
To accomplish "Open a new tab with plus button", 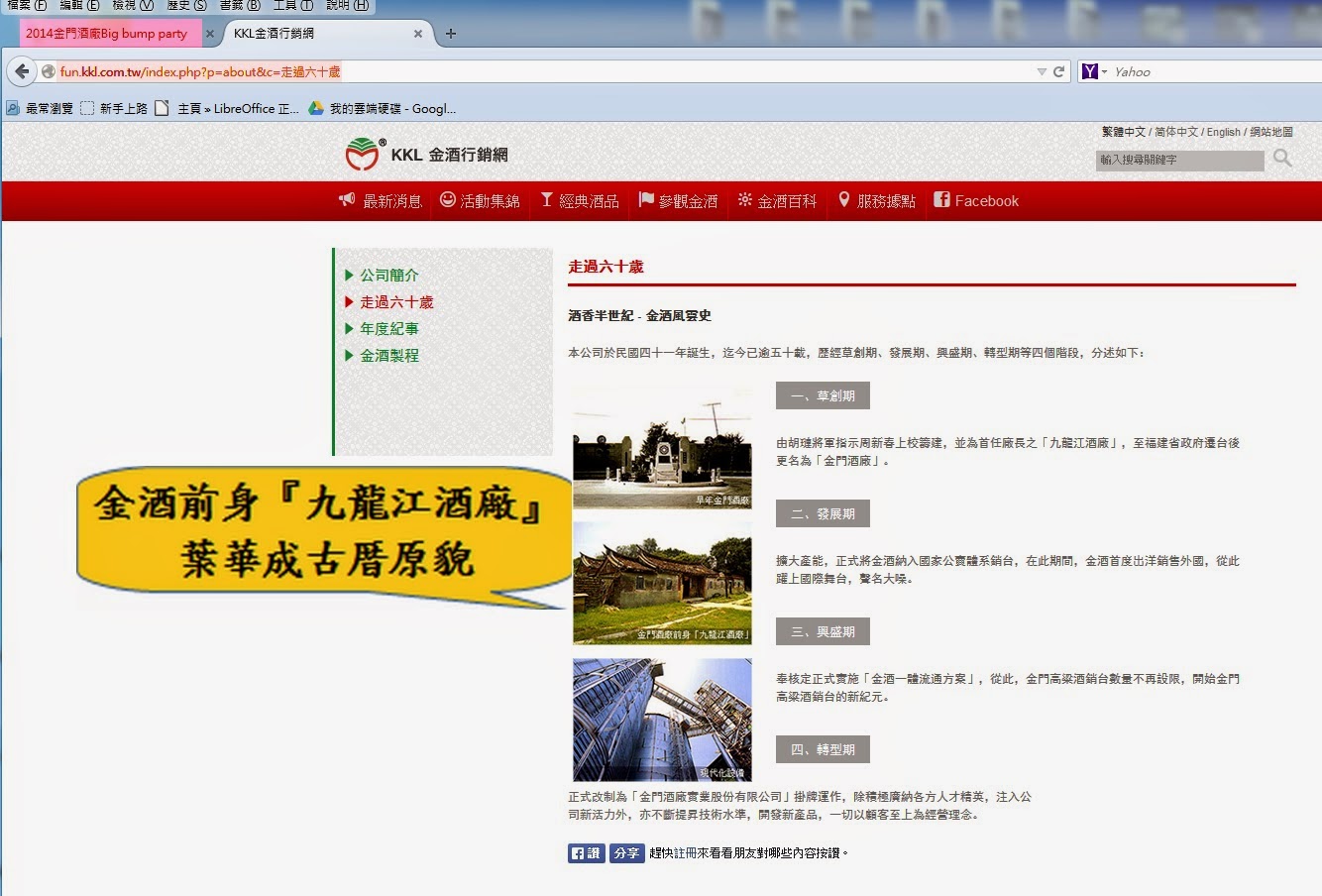I will pos(451,34).
